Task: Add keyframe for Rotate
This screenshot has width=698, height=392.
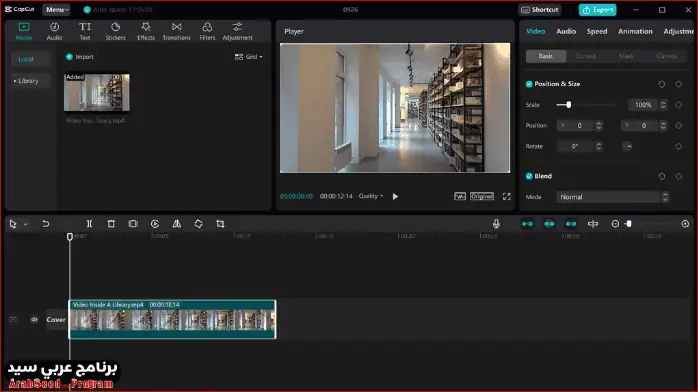Action: point(678,146)
